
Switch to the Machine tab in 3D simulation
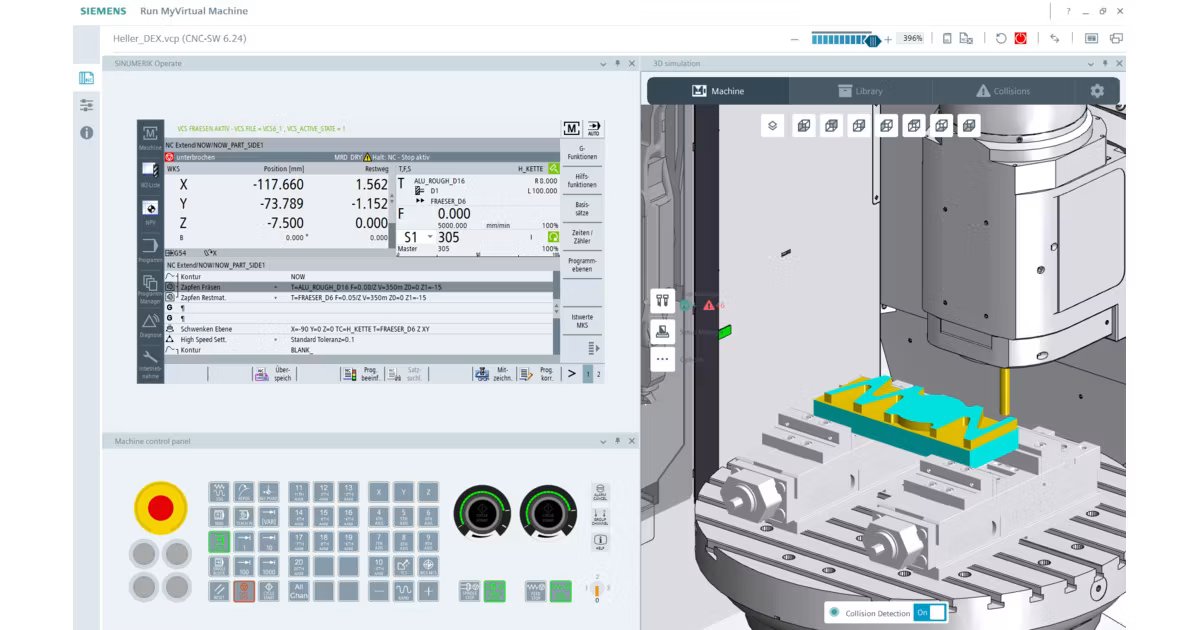[x=718, y=91]
